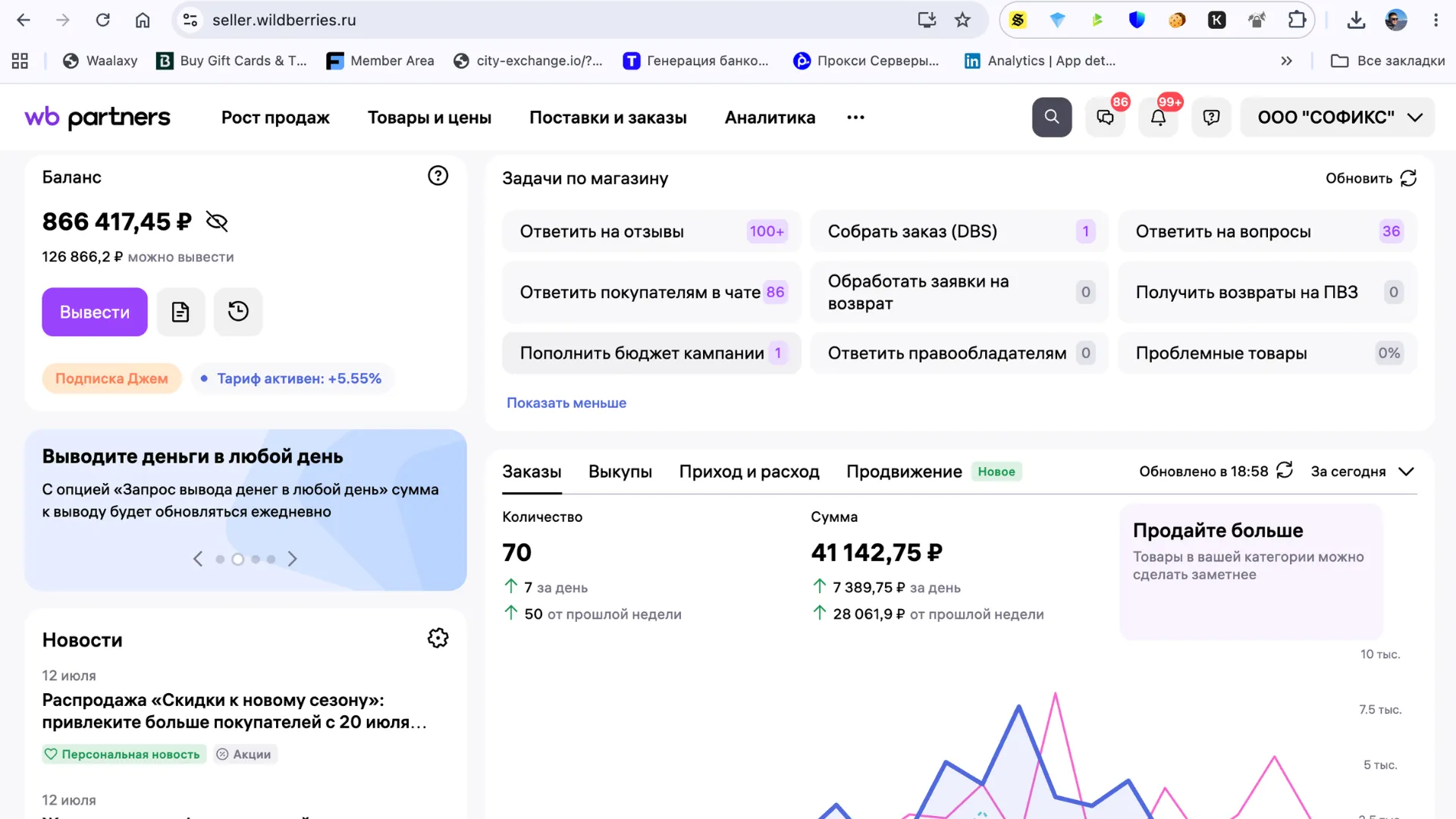Open the Поставки и заказы menu

608,118
